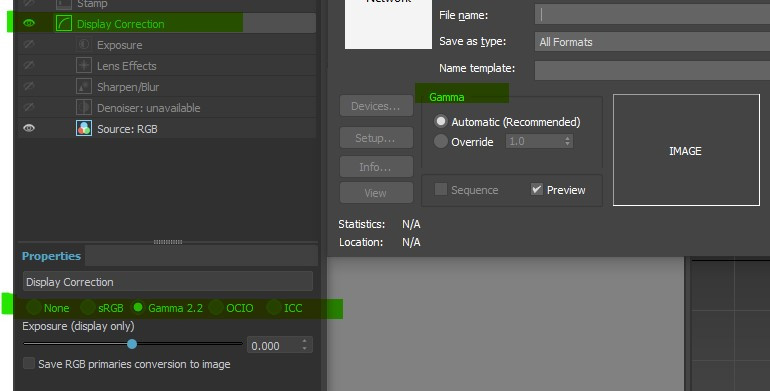The height and width of the screenshot is (391, 770).
Task: Click the exposure value spinner arrows
Action: click(304, 344)
